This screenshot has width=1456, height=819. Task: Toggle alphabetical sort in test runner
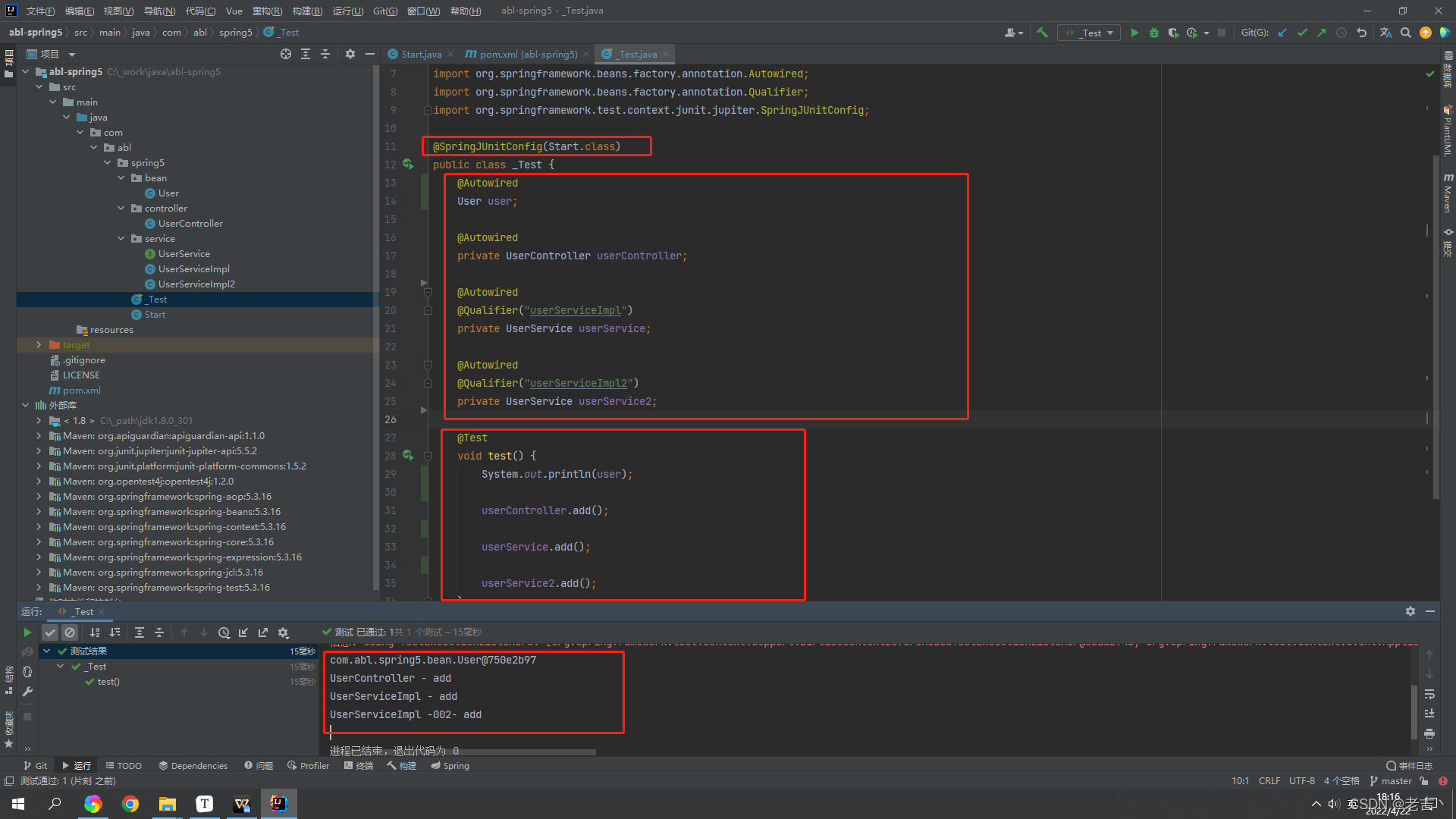[95, 632]
